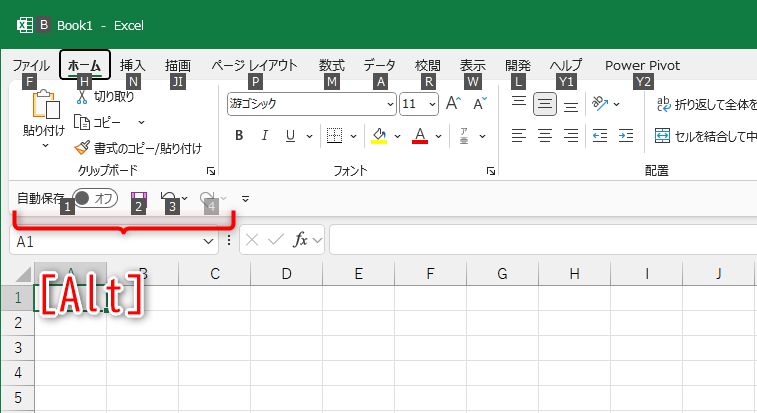The width and height of the screenshot is (757, 413).
Task: Center text horizontally
Action: [x=545, y=136]
